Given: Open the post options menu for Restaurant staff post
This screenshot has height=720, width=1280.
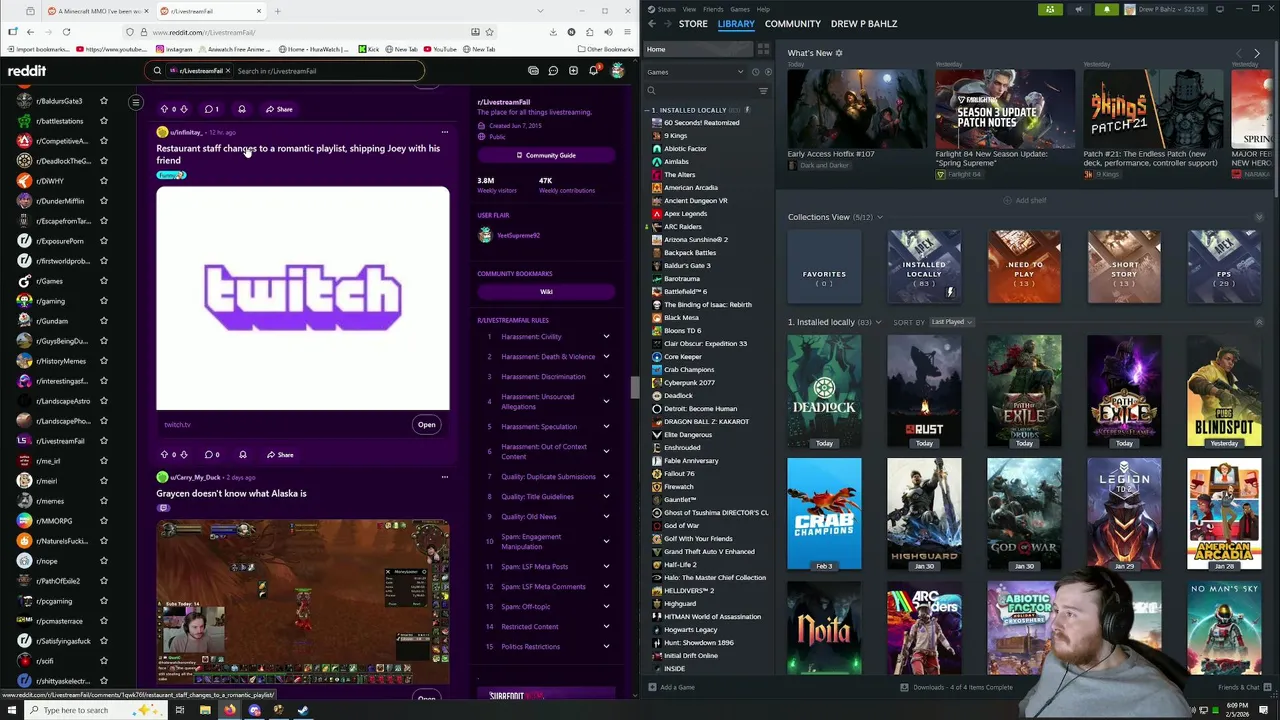Looking at the screenshot, I should coord(444,132).
